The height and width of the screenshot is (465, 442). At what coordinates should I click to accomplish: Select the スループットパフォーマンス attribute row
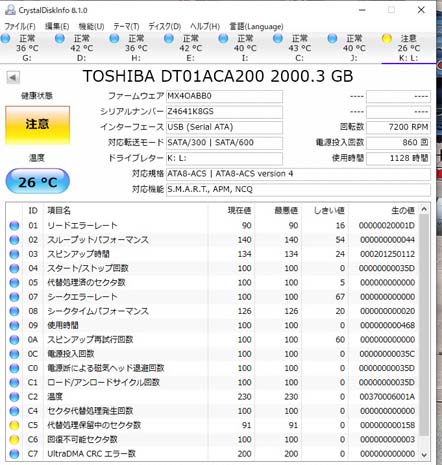click(x=212, y=240)
